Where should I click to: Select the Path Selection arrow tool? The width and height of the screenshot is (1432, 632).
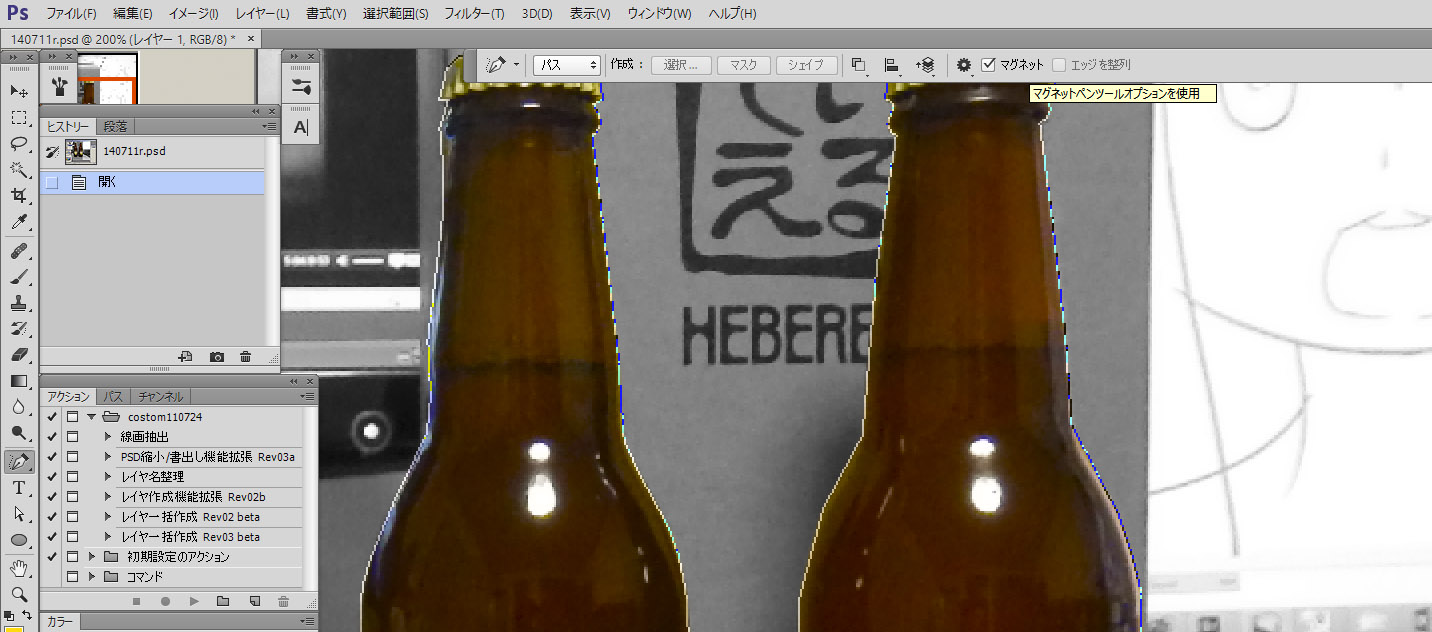click(19, 514)
